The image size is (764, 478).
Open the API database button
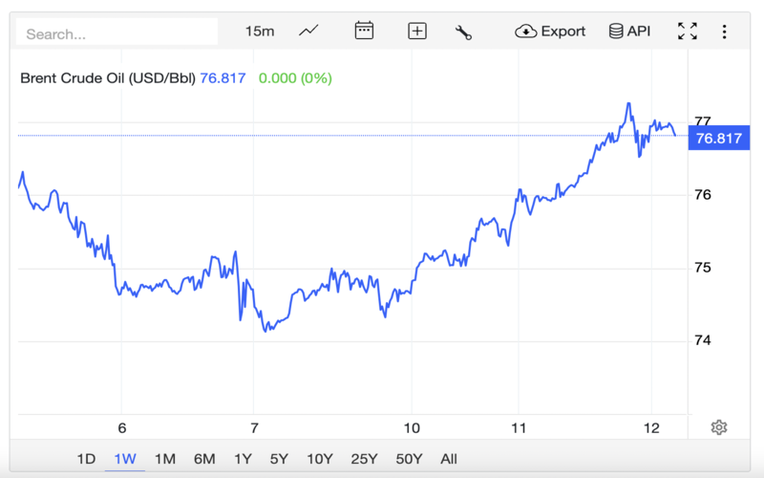pyautogui.click(x=630, y=31)
